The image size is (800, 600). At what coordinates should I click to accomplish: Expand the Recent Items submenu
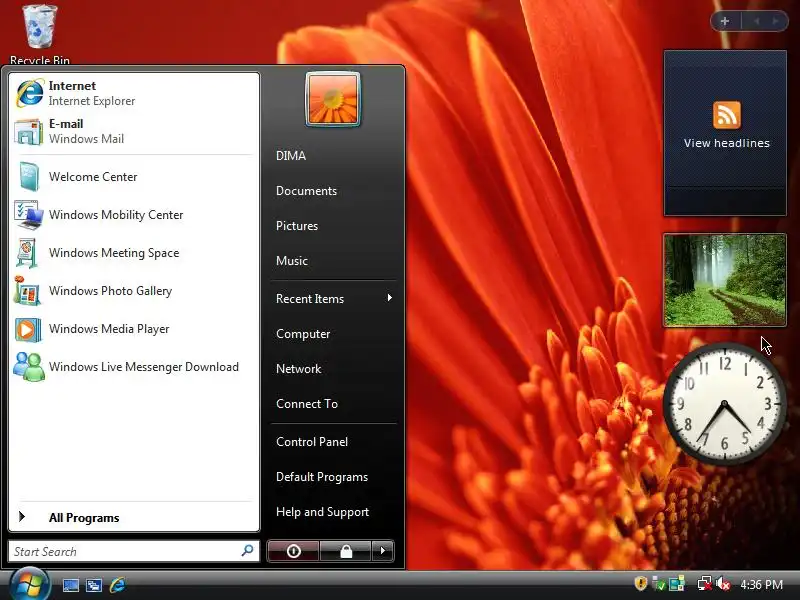point(334,298)
